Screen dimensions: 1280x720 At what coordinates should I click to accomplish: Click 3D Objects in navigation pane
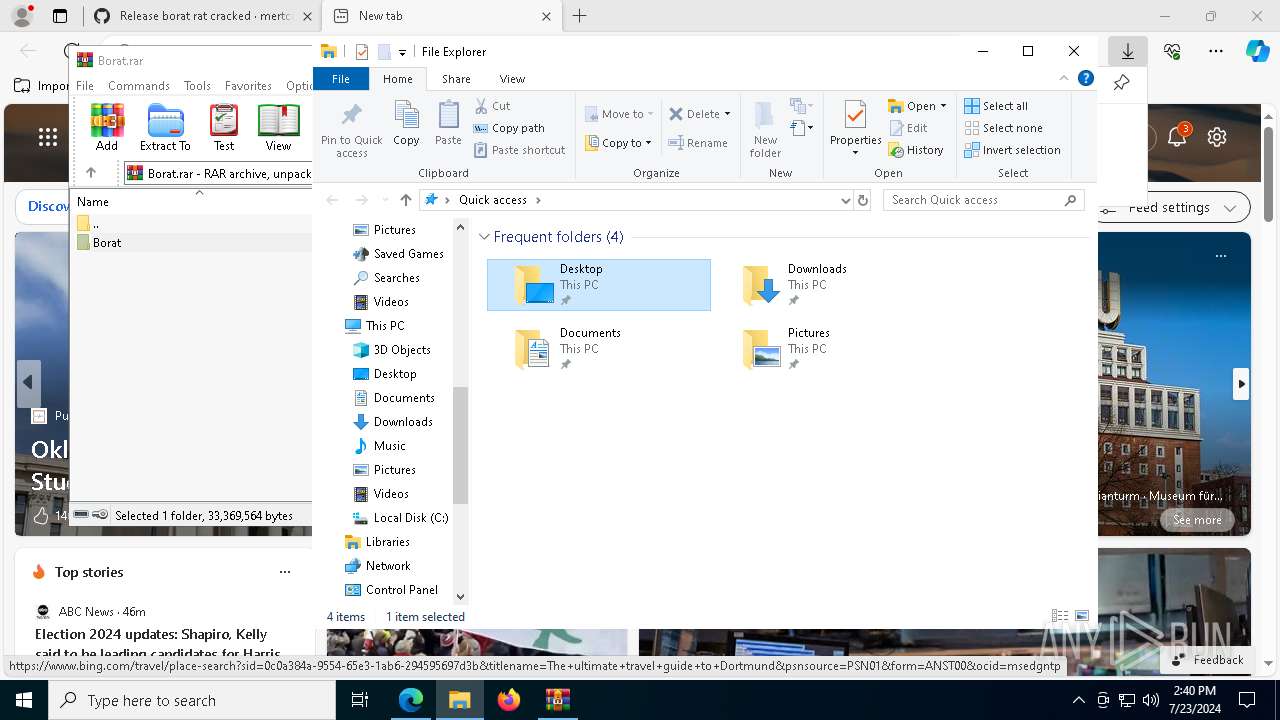point(392,350)
